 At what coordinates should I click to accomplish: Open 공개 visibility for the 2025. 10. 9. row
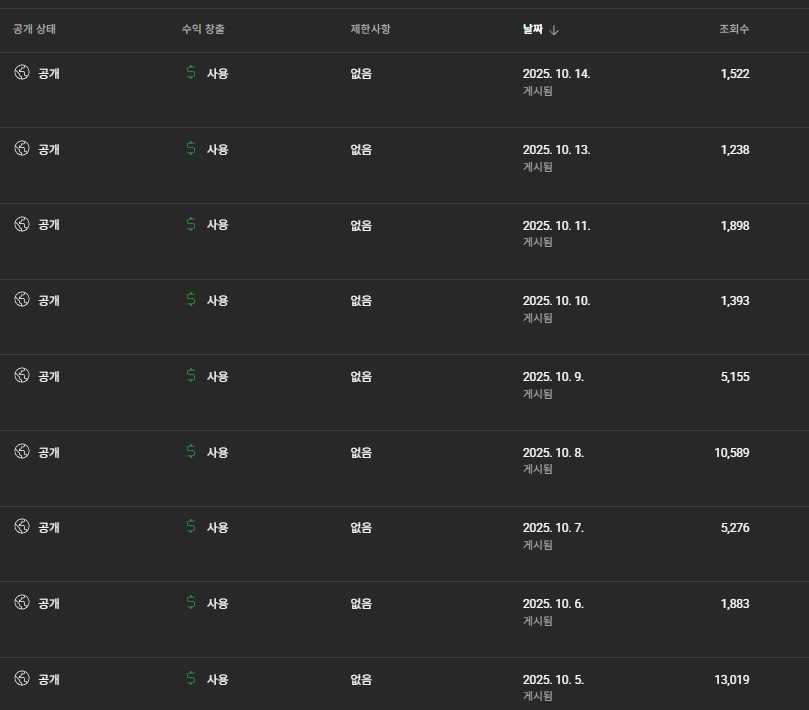click(48, 376)
